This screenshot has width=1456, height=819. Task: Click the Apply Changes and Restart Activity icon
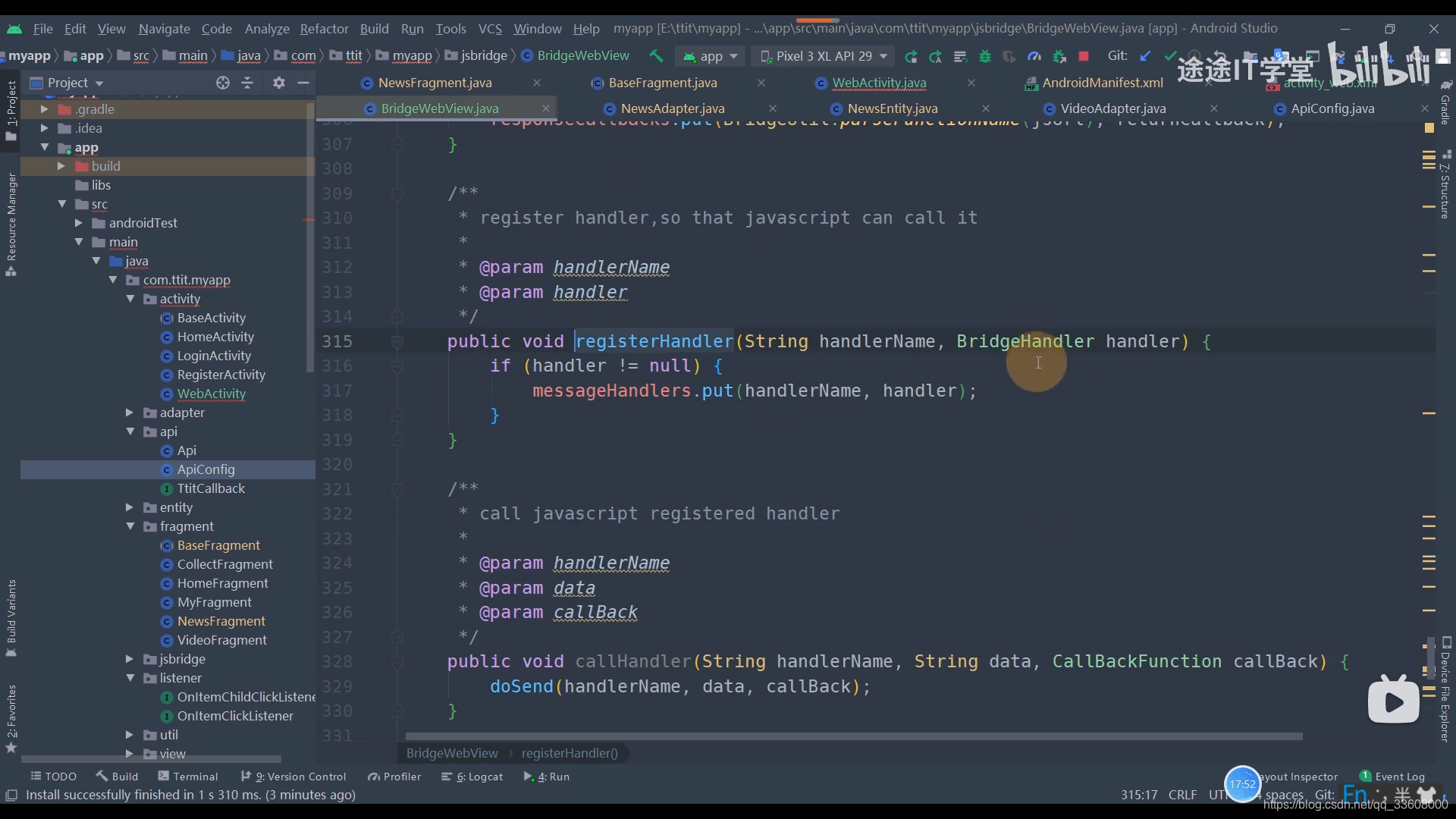point(911,56)
